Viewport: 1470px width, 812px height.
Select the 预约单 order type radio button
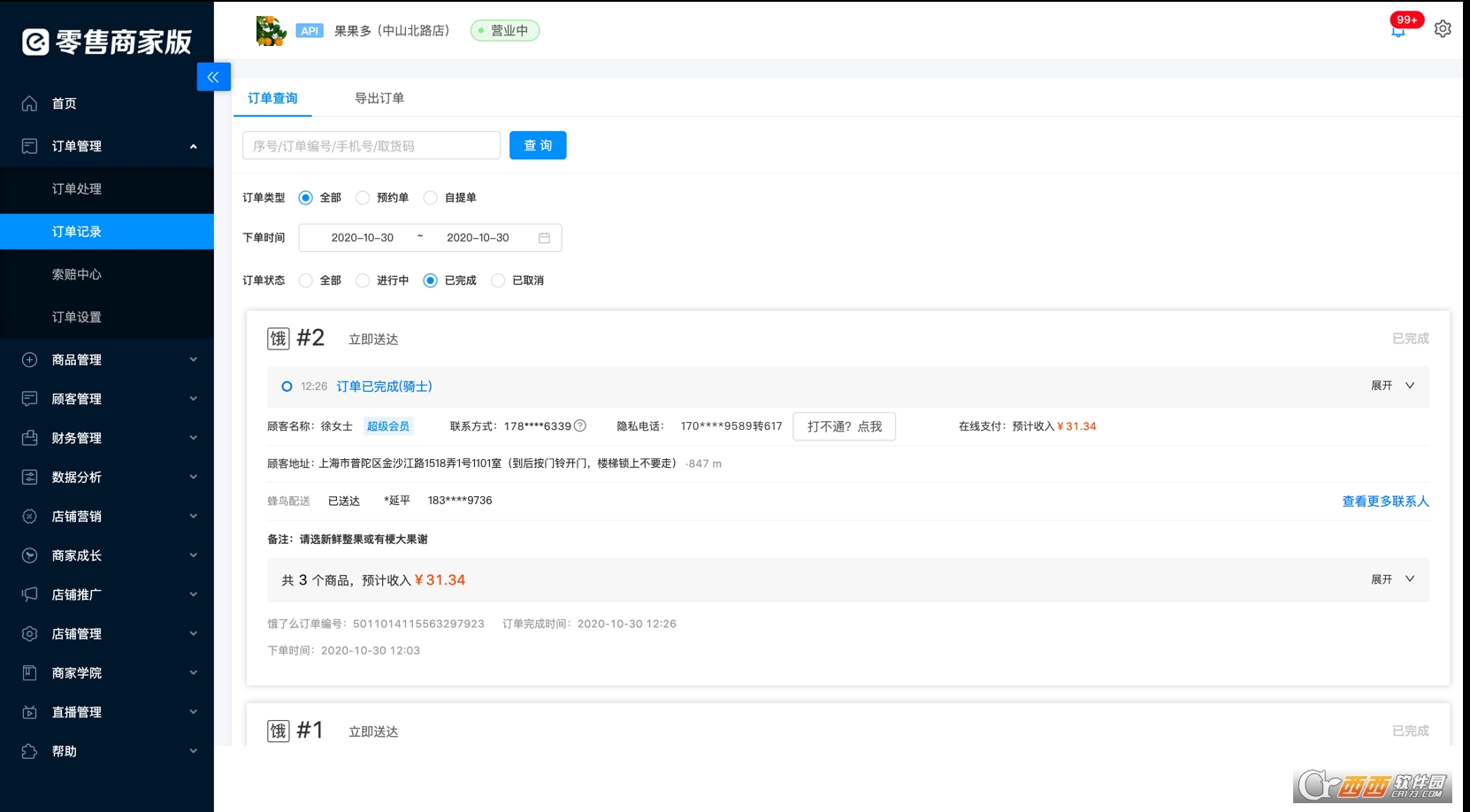coord(362,197)
